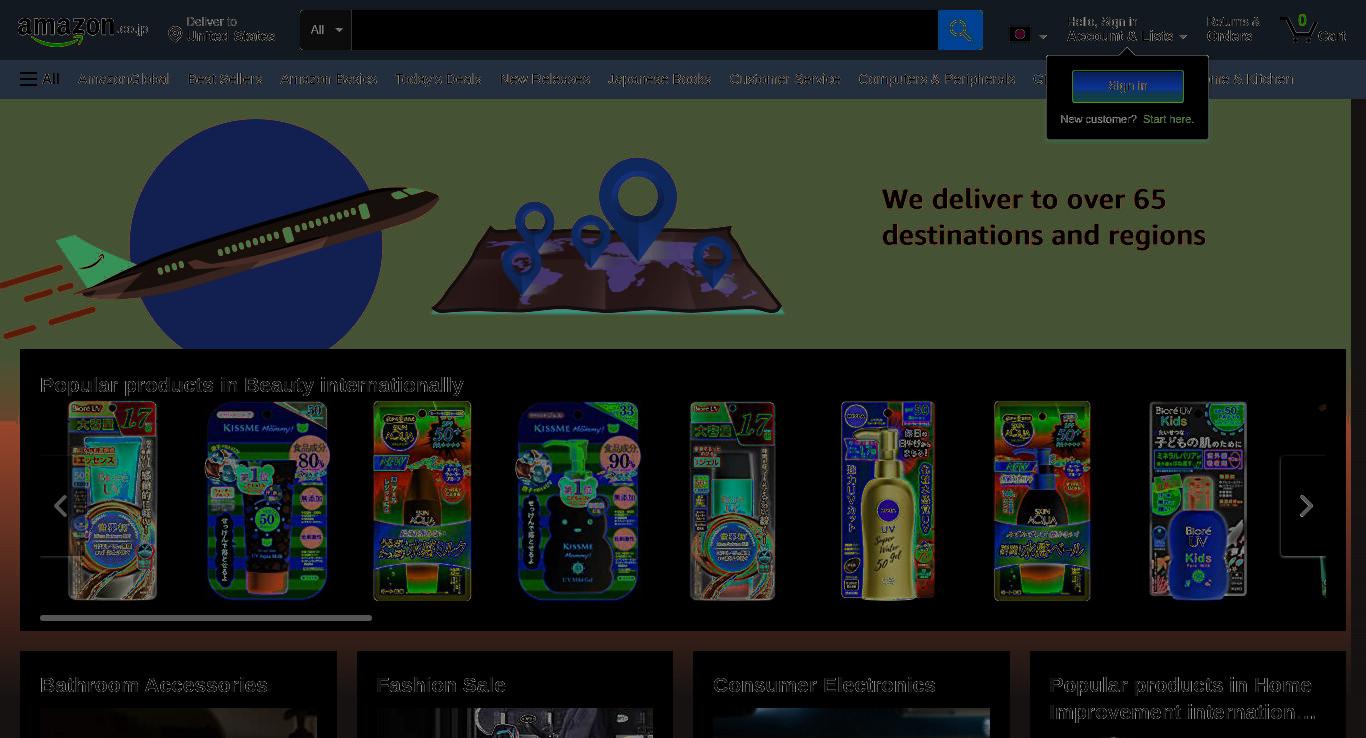Click the location pin Deliver to United States

(x=221, y=29)
